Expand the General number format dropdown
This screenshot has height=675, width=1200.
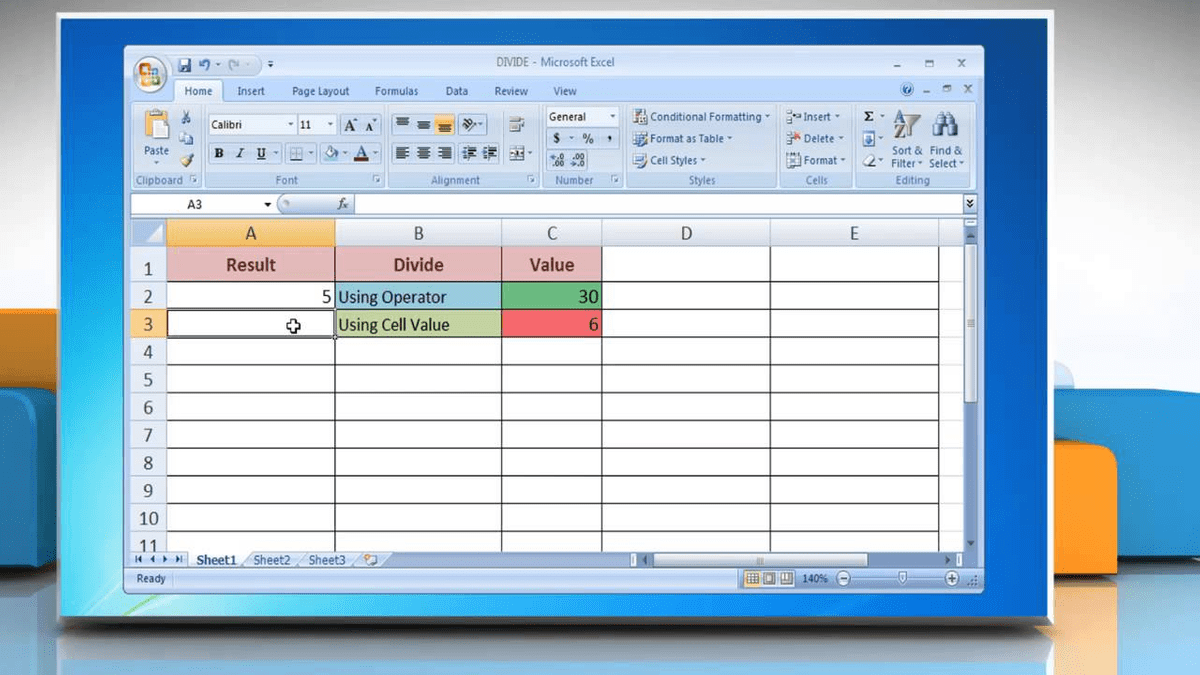612,117
